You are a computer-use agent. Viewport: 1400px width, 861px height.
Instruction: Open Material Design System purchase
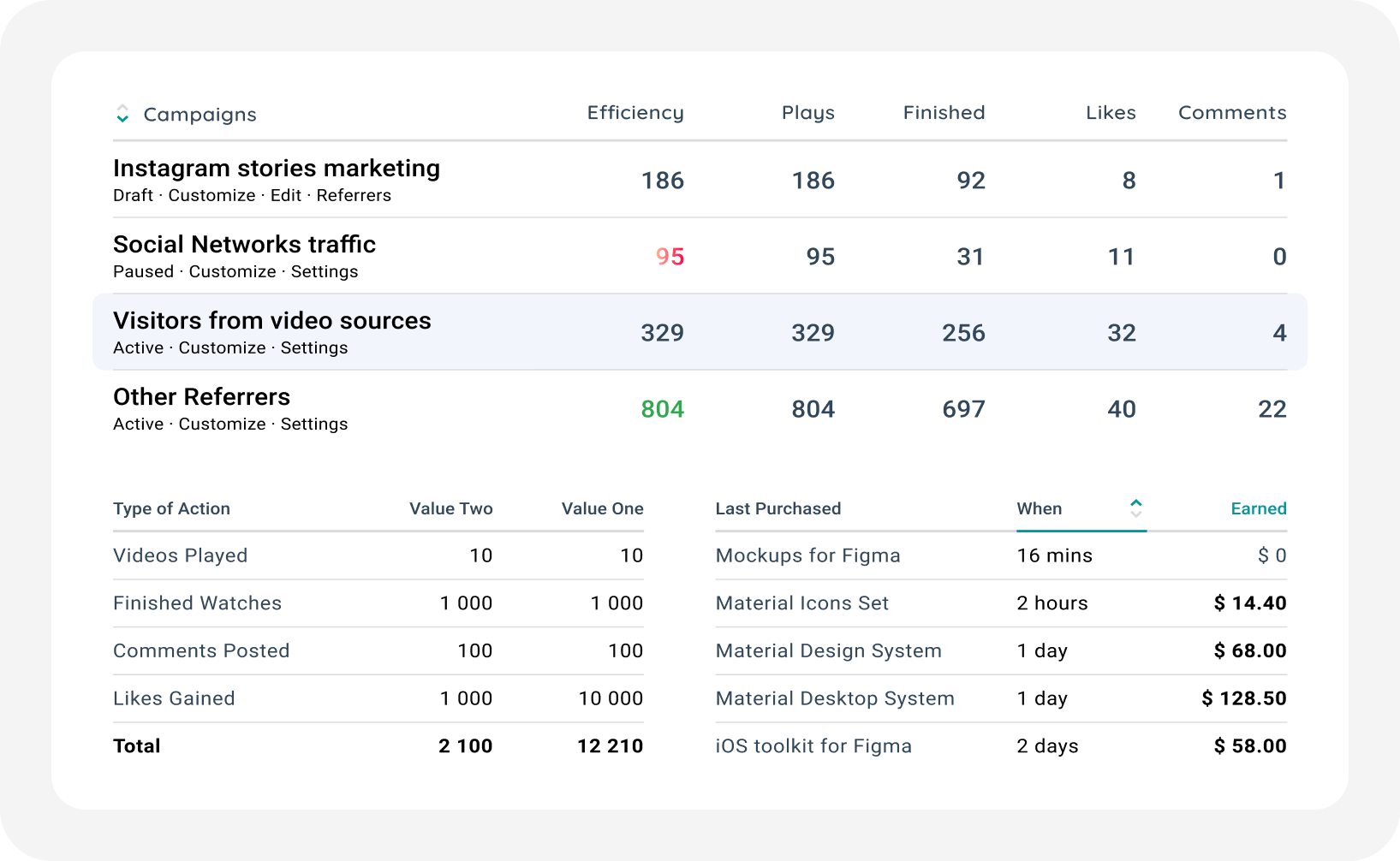(828, 650)
